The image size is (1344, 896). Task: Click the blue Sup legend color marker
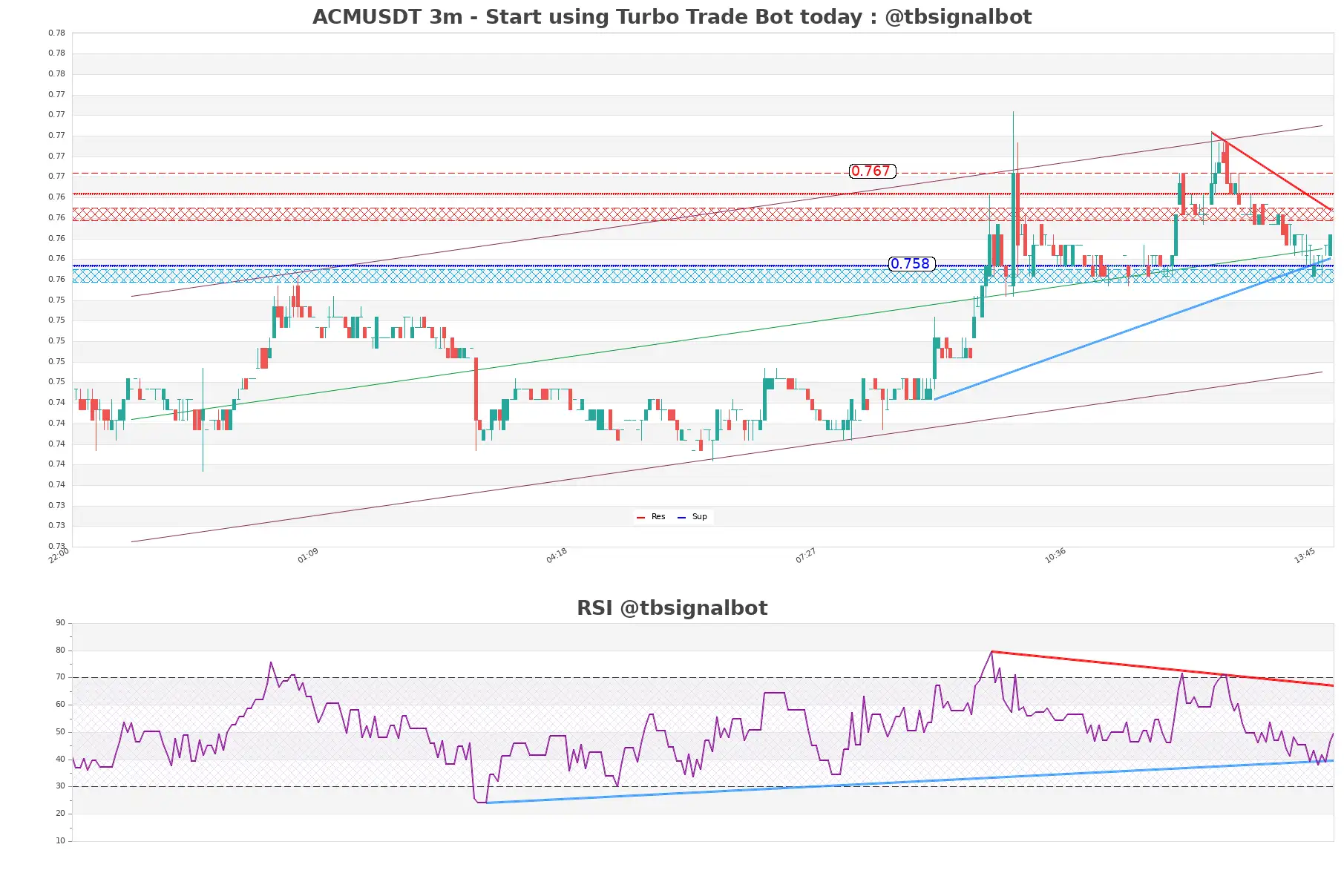(x=681, y=517)
